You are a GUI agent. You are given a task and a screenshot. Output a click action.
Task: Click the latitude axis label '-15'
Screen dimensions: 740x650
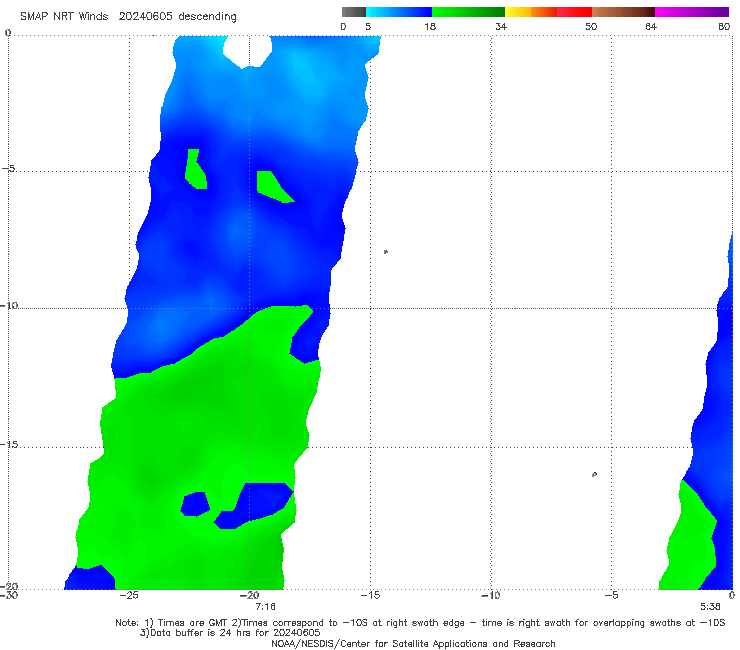[9, 445]
